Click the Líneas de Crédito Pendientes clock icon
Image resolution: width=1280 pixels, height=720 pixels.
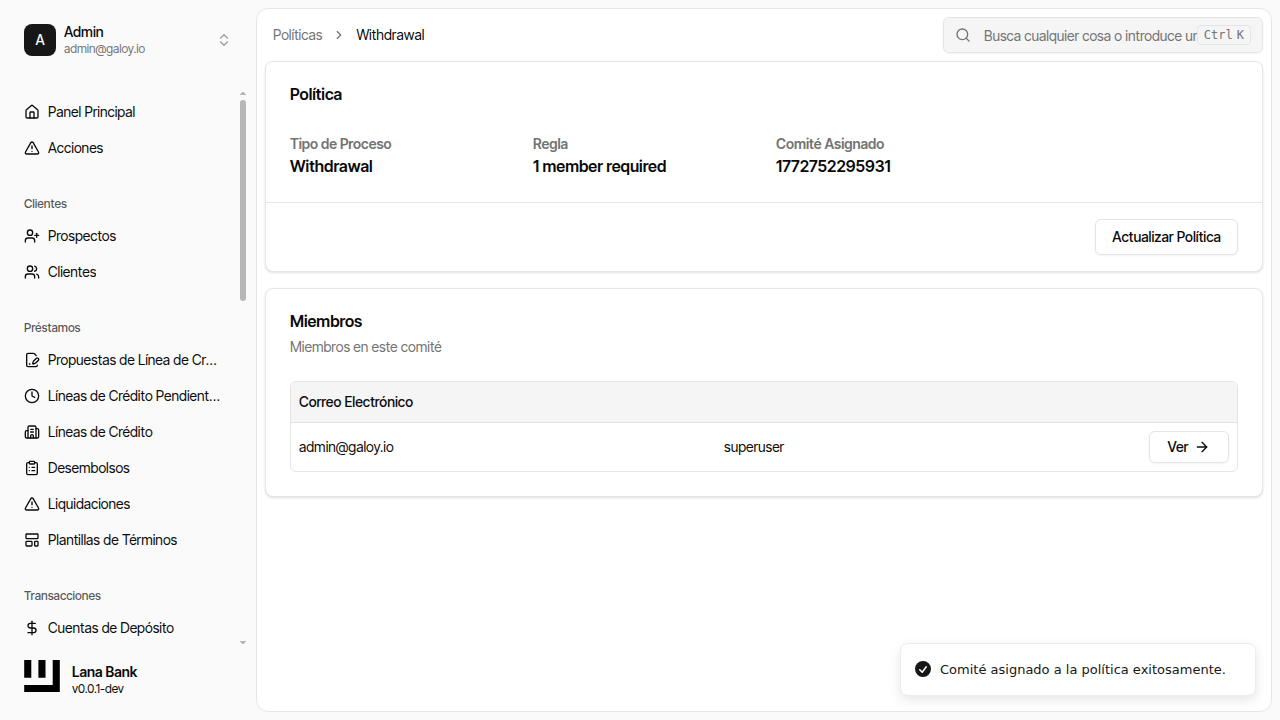[x=32, y=396]
